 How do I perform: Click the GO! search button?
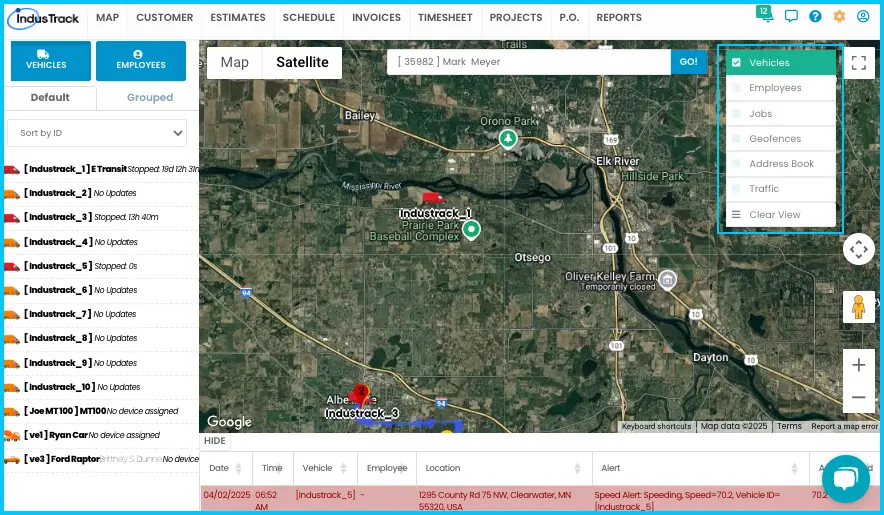pyautogui.click(x=688, y=62)
